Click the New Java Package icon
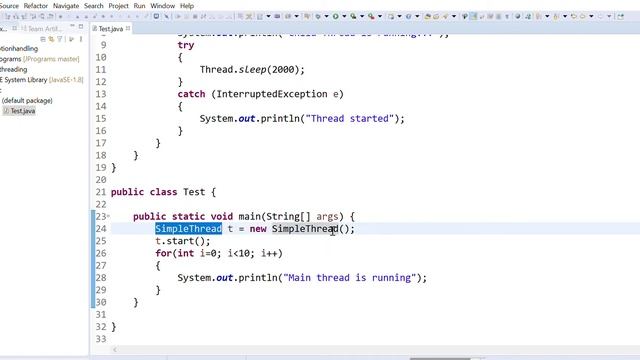 pyautogui.click(x=391, y=16)
